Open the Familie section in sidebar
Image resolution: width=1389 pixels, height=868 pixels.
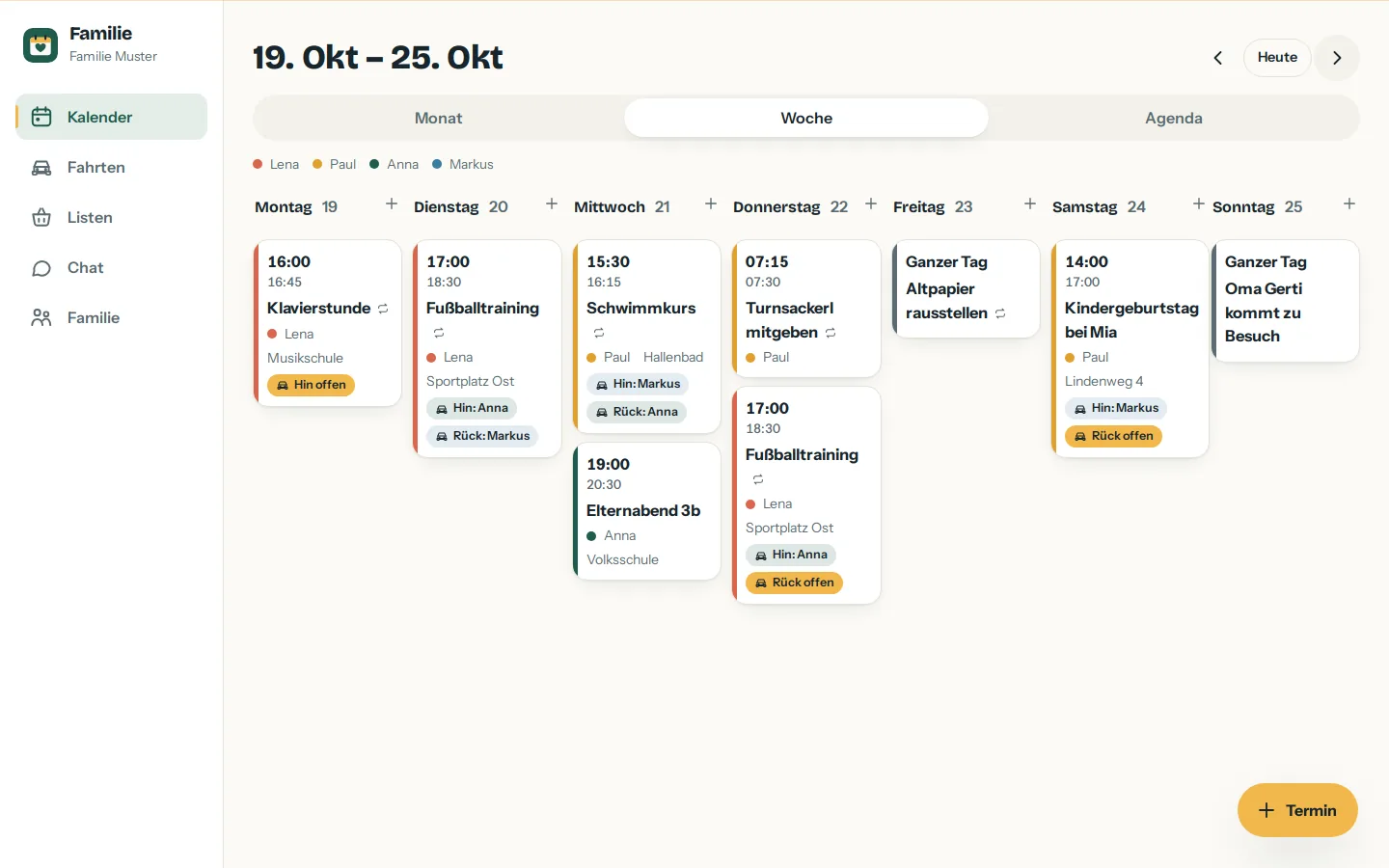point(112,317)
